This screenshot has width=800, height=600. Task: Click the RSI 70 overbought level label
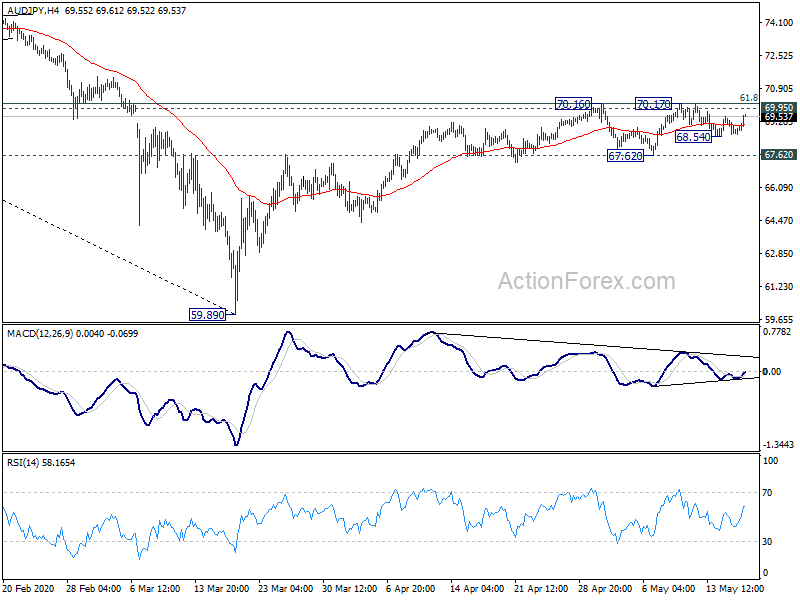coord(767,492)
